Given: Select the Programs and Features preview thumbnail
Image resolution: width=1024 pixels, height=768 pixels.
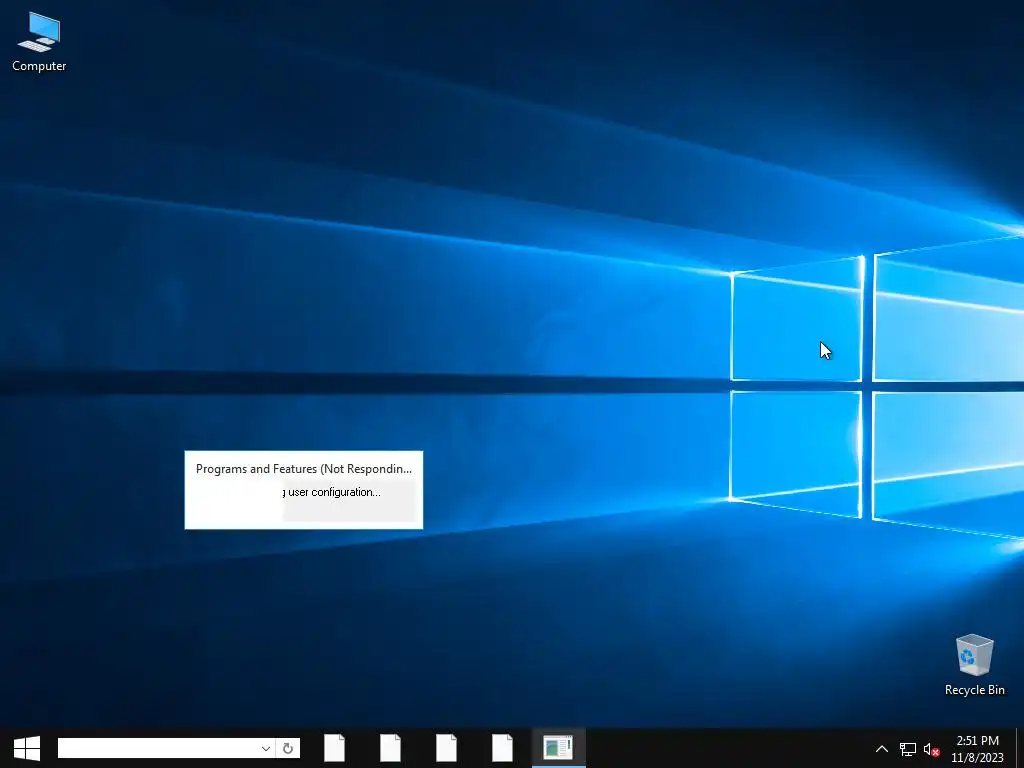Looking at the screenshot, I should pos(304,490).
